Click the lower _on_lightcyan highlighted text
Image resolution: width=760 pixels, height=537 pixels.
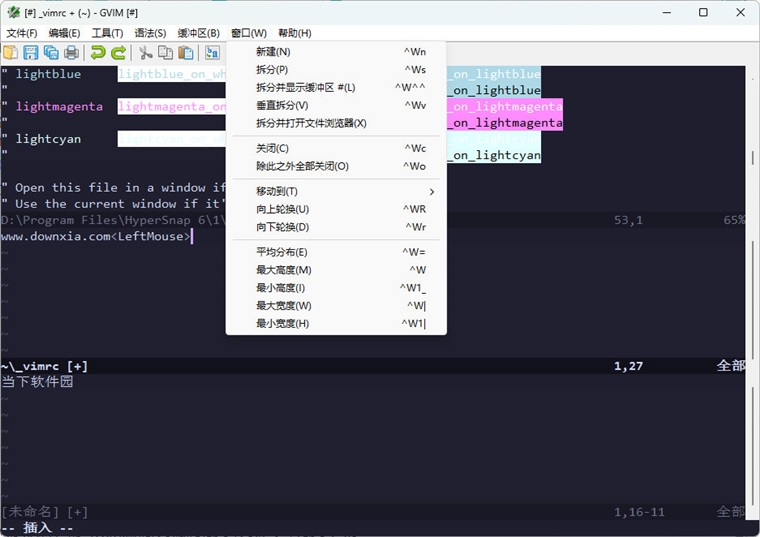point(494,156)
